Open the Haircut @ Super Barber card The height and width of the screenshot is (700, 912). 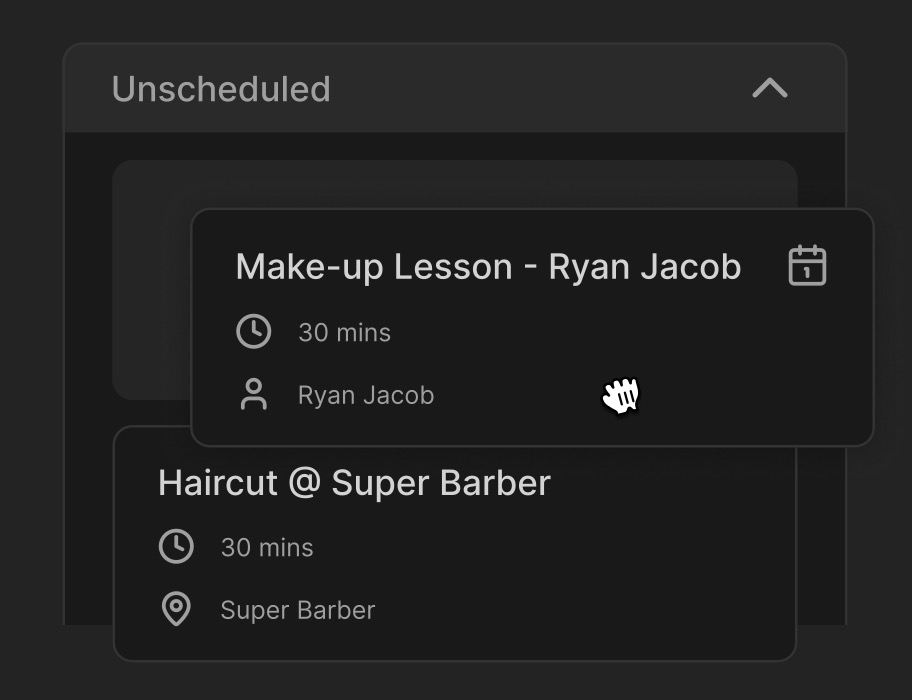(353, 483)
